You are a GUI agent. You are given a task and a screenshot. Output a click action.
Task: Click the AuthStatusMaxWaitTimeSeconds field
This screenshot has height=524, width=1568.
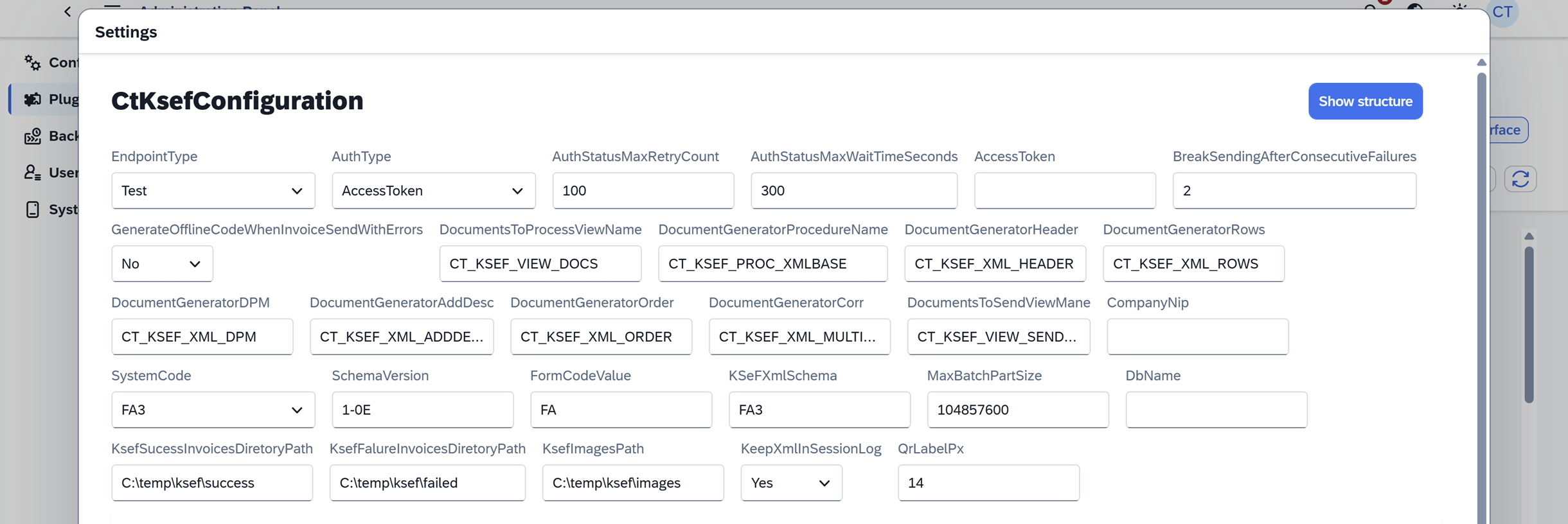pyautogui.click(x=853, y=191)
